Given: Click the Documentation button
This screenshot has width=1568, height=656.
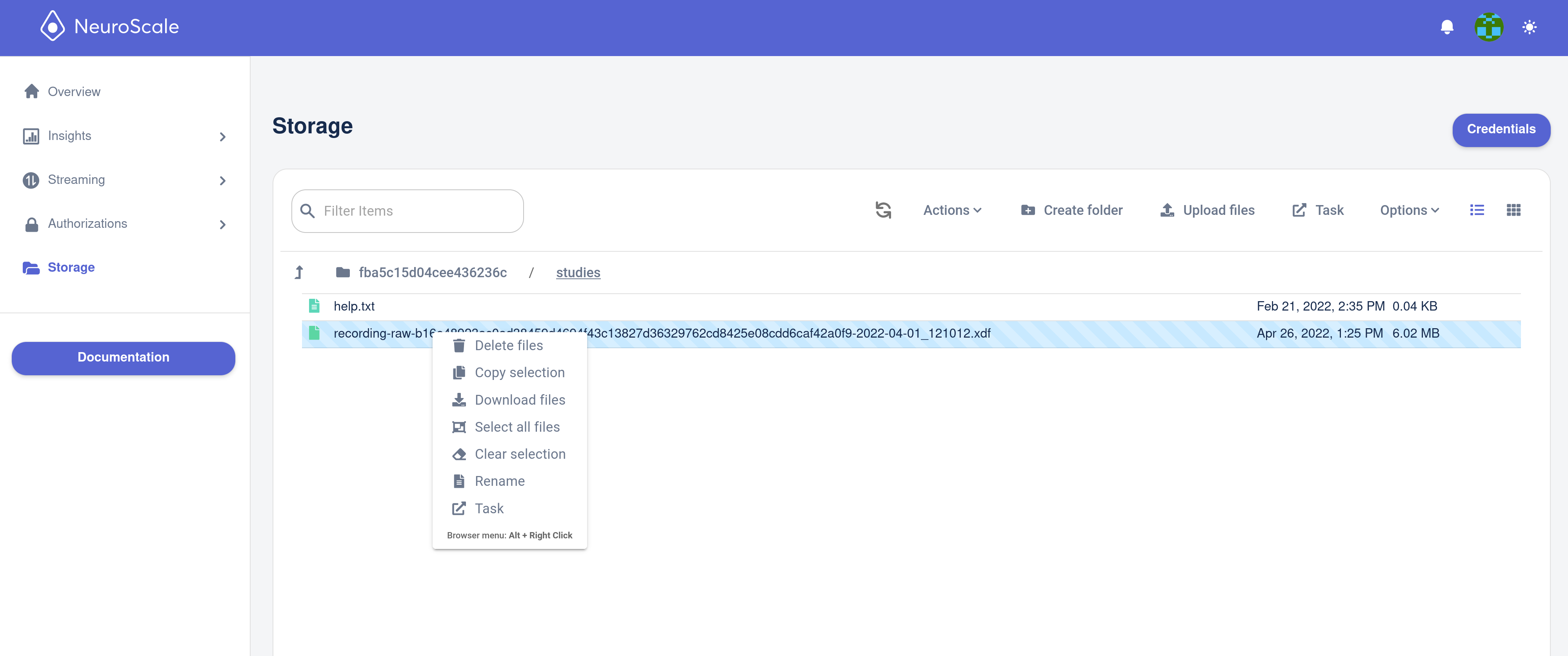Looking at the screenshot, I should coord(124,358).
